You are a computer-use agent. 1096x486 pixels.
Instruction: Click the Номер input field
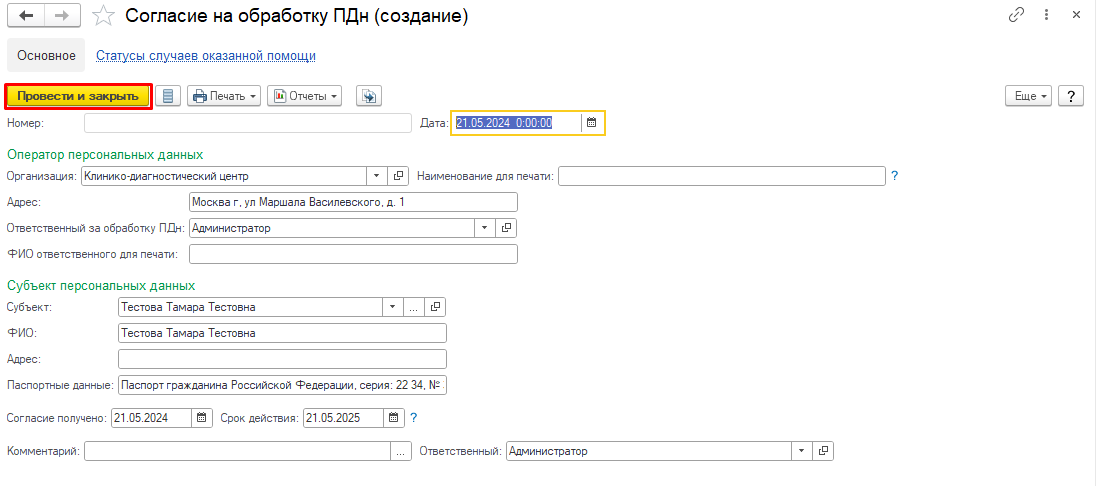[247, 123]
